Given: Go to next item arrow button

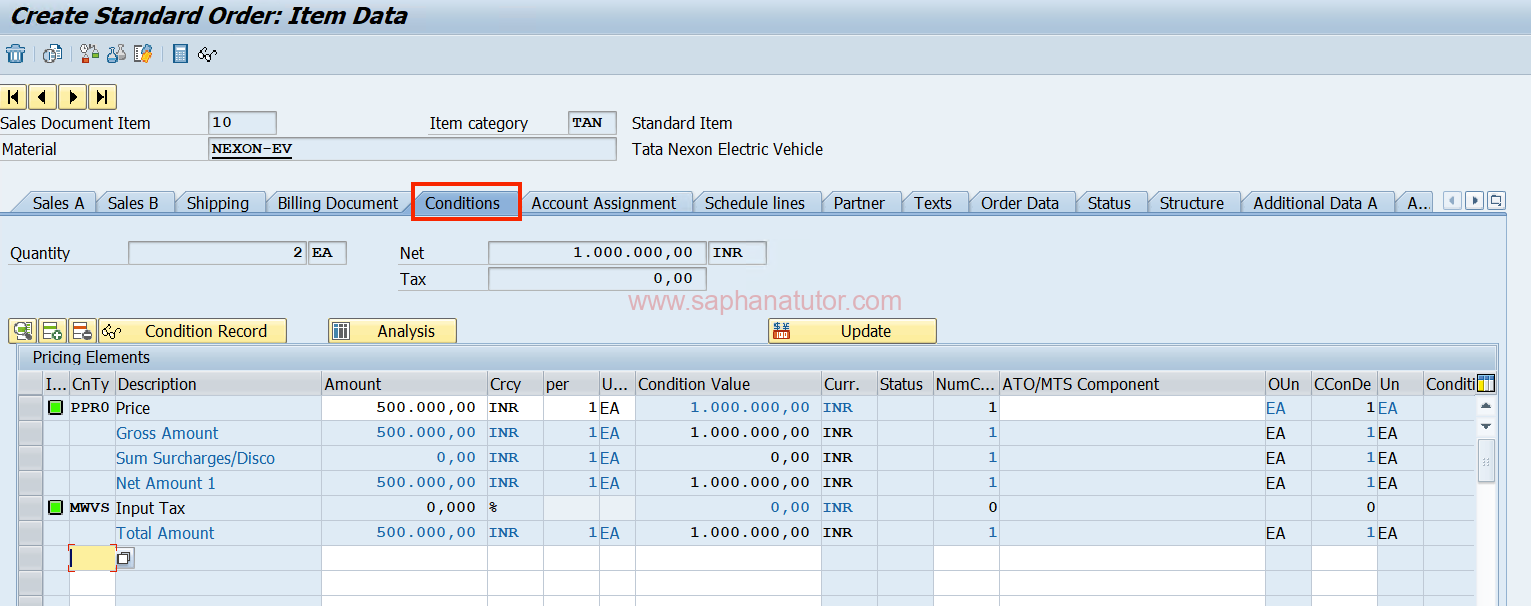Looking at the screenshot, I should (x=73, y=97).
